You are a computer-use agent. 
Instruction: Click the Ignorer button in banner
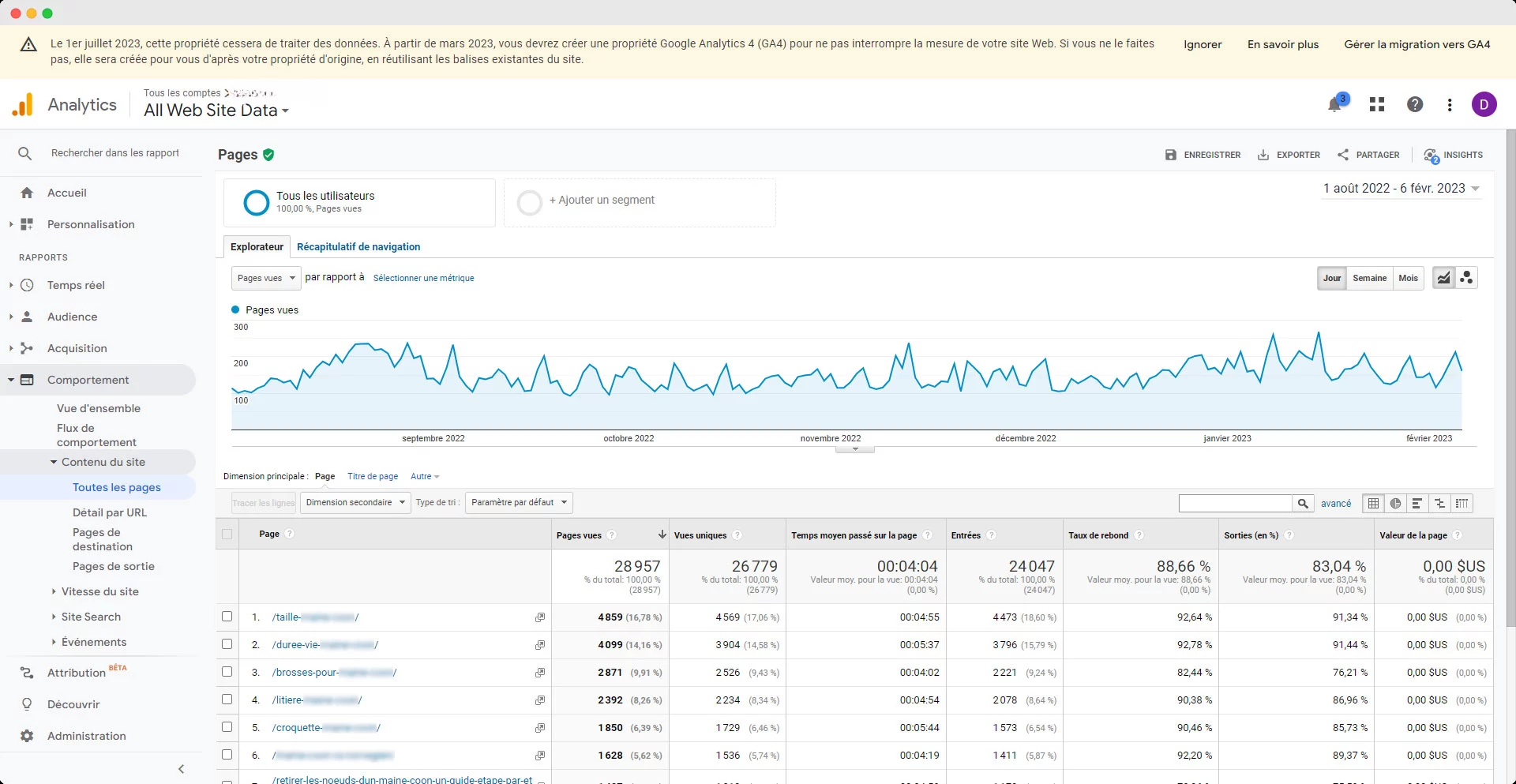(x=1203, y=44)
